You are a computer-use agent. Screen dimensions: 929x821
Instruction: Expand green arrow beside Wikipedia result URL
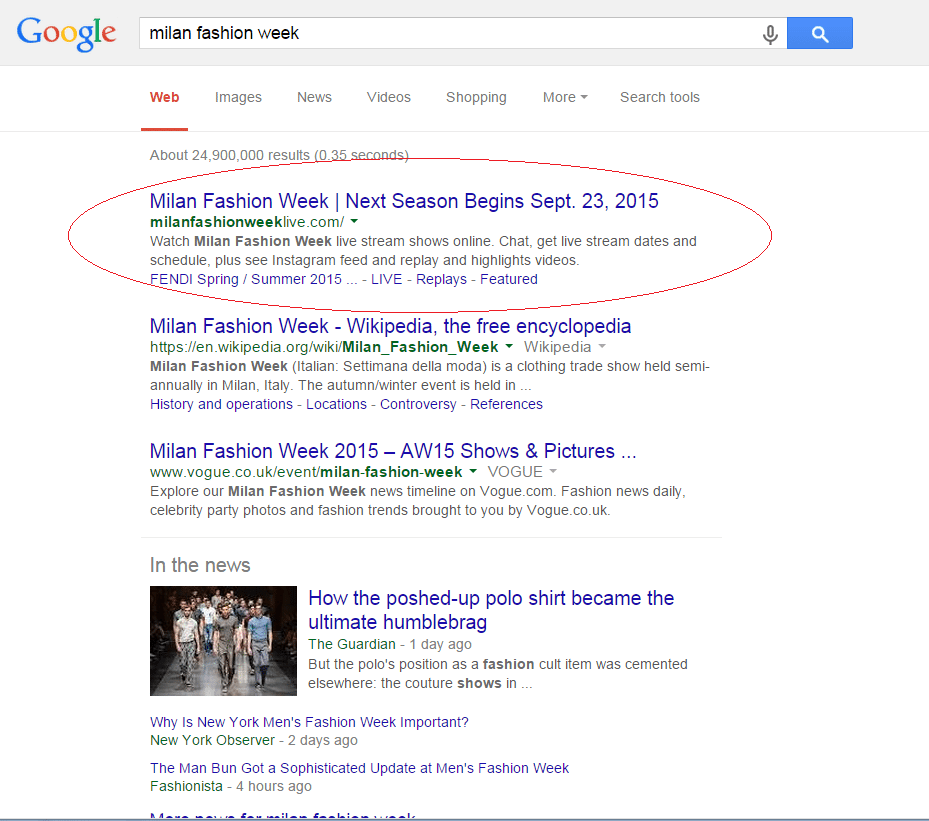(509, 347)
